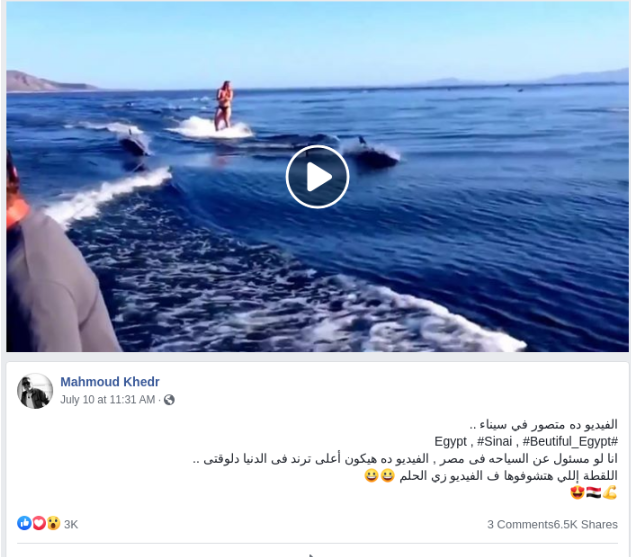
Task: Open the #Sinai hashtag
Action: click(x=494, y=441)
